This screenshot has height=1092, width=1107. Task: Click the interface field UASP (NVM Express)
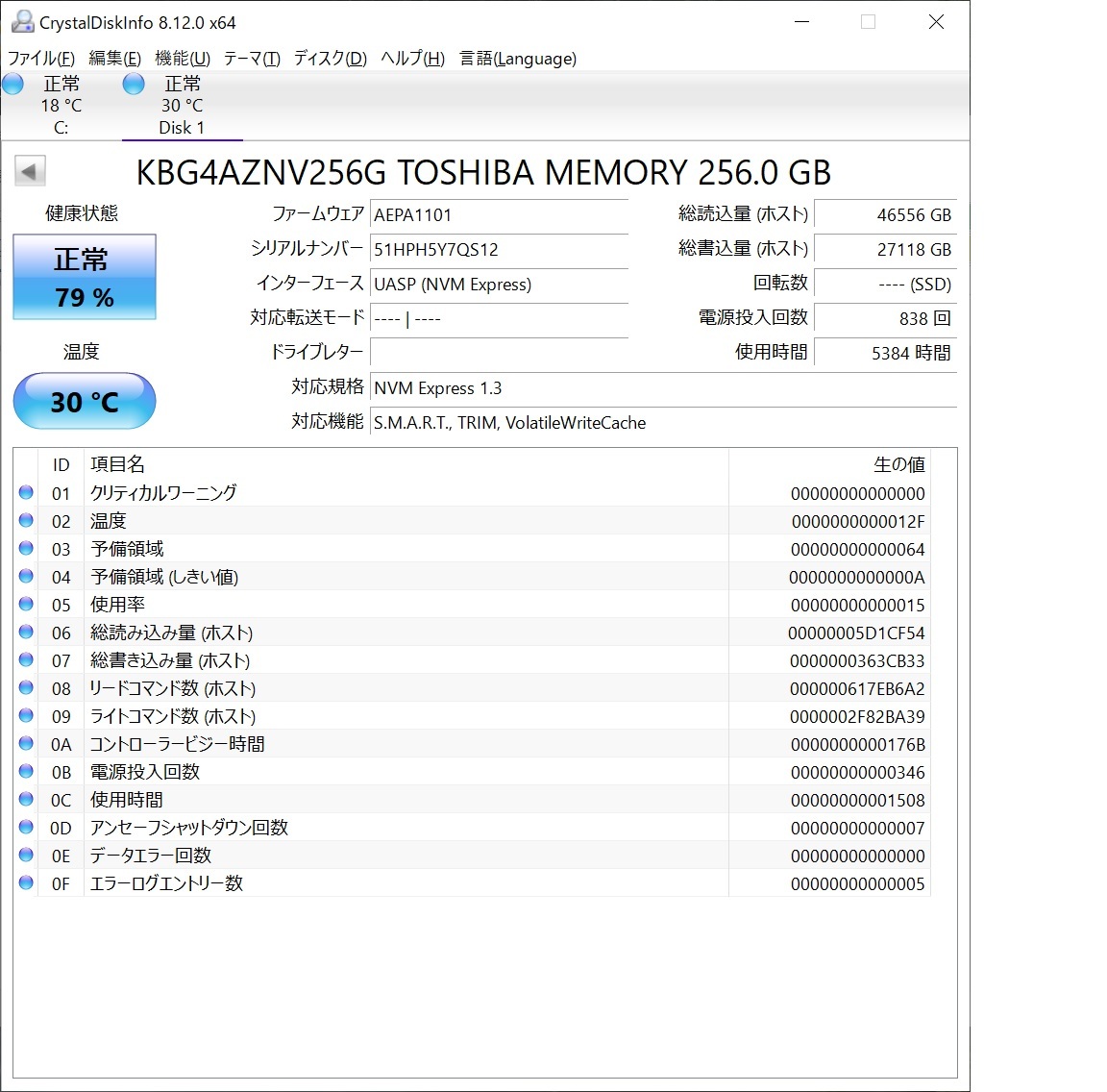pos(499,284)
